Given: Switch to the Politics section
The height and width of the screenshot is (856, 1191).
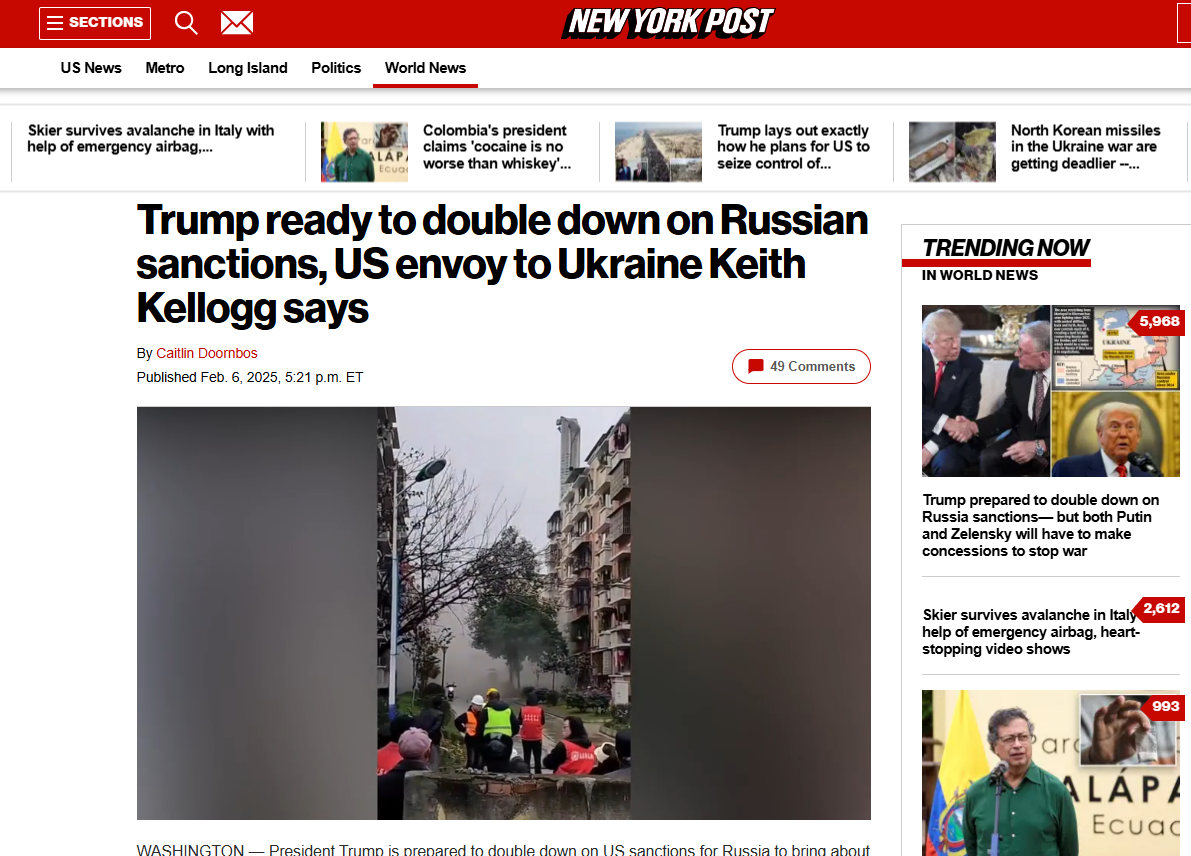Looking at the screenshot, I should (336, 68).
